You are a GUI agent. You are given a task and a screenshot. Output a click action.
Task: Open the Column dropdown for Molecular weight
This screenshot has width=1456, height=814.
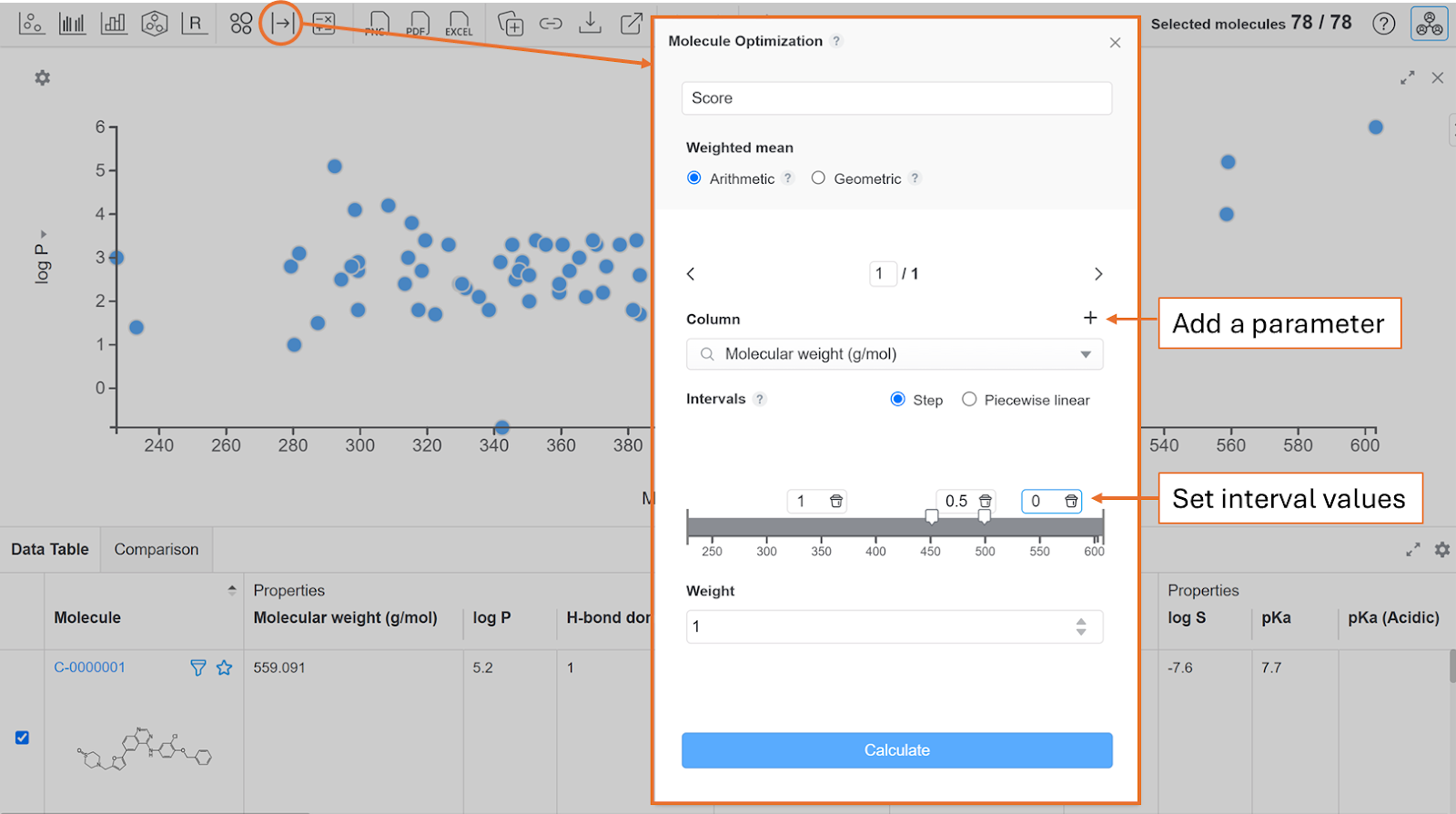click(895, 354)
